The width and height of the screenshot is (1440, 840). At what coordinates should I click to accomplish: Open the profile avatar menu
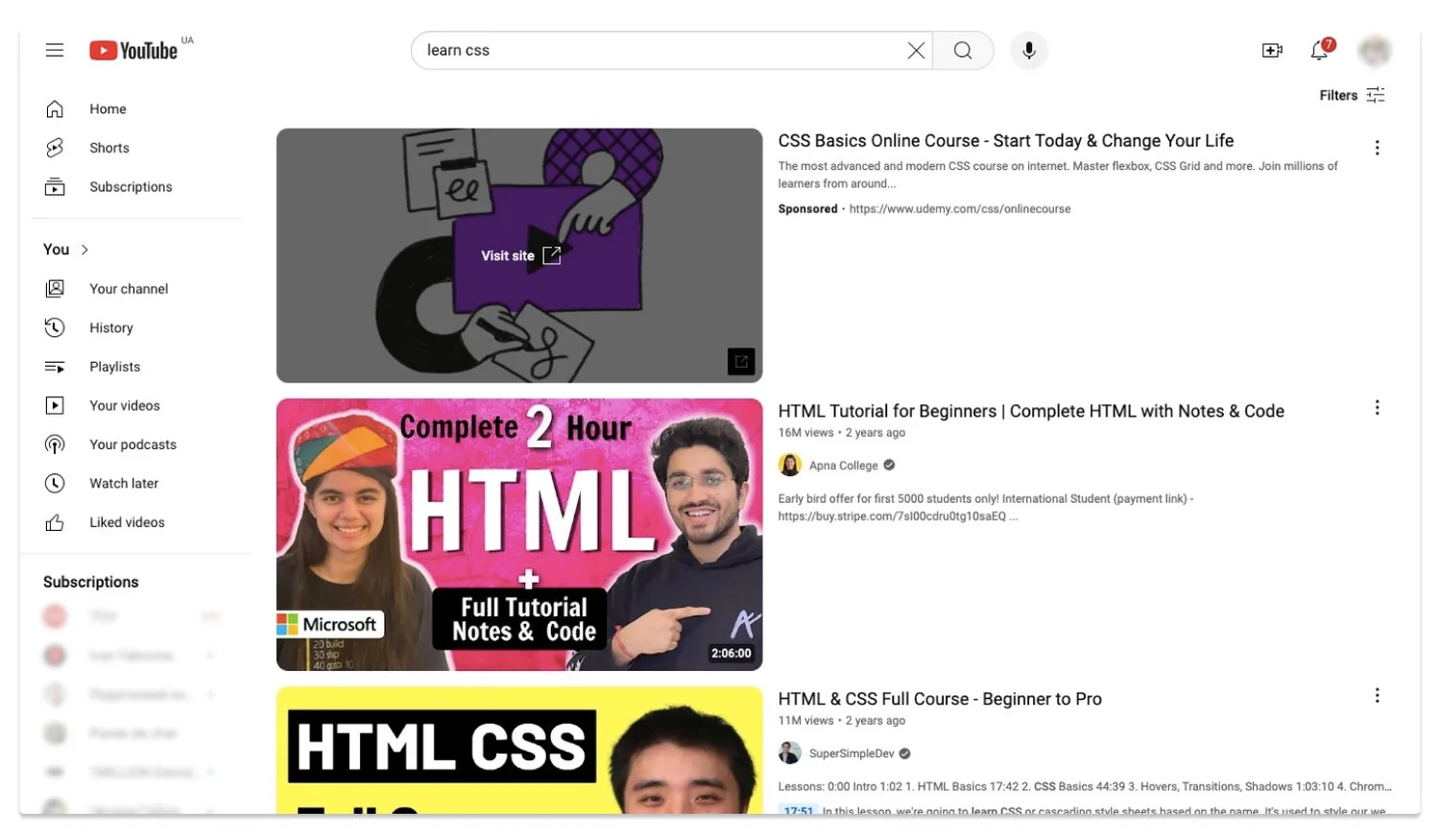(x=1375, y=50)
